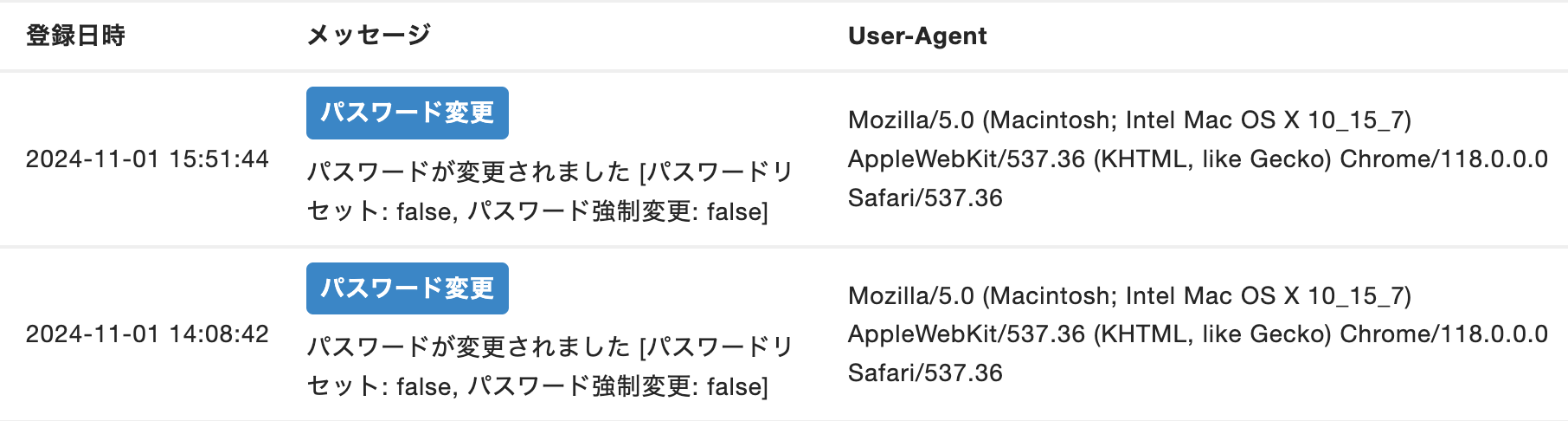Select the 2024-11-01 14:08:42 timestamp
This screenshot has height=421, width=1568.
click(147, 334)
